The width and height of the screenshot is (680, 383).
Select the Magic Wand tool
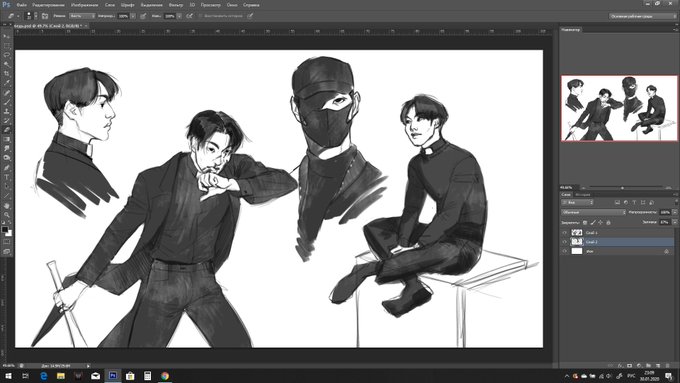[x=7, y=64]
